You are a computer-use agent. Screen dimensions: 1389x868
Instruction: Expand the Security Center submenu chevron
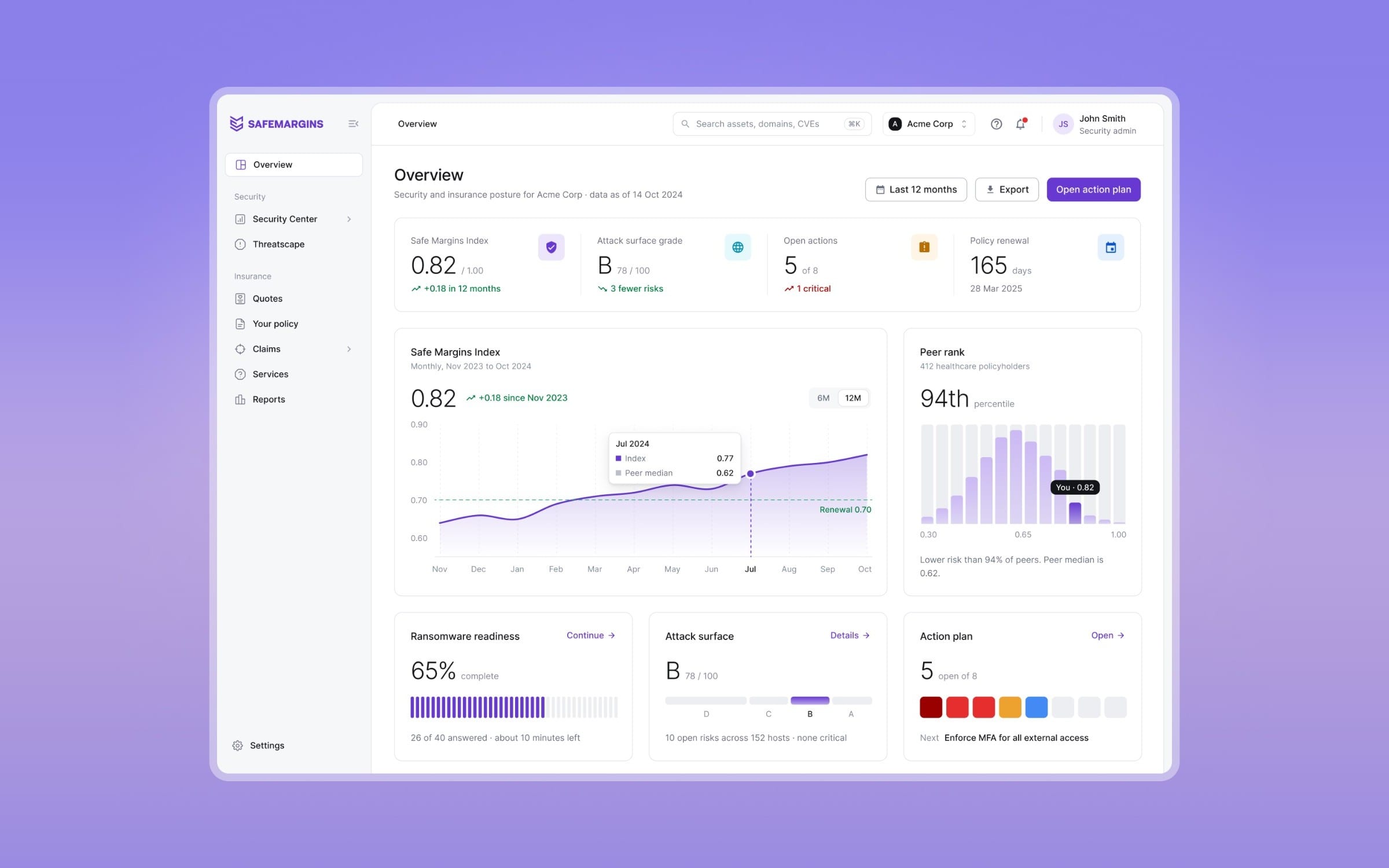(349, 219)
